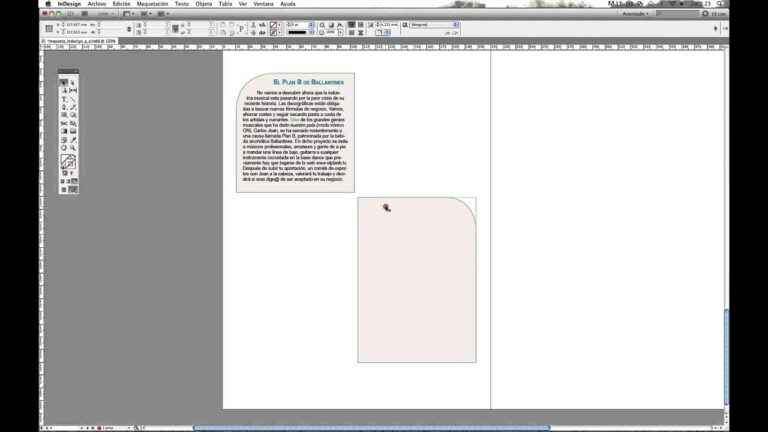This screenshot has width=768, height=432.
Task: Click the fx effects icon in Control panel
Action: tap(340, 24)
